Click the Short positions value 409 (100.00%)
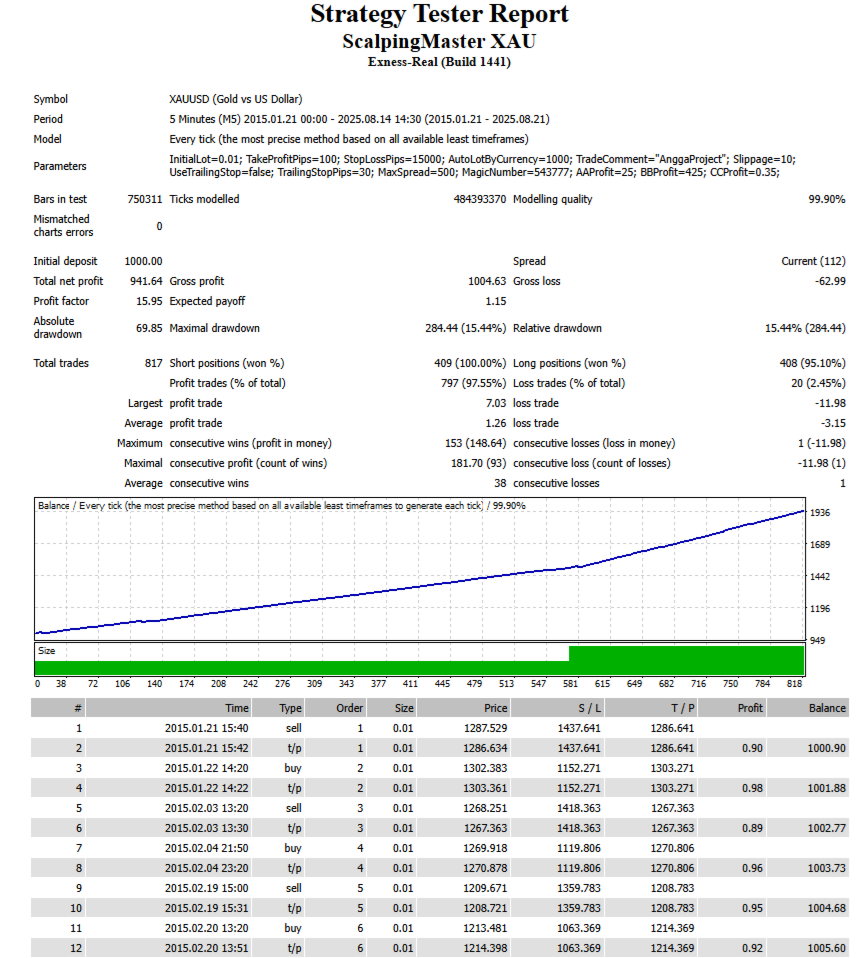The width and height of the screenshot is (867, 958). coord(470,364)
